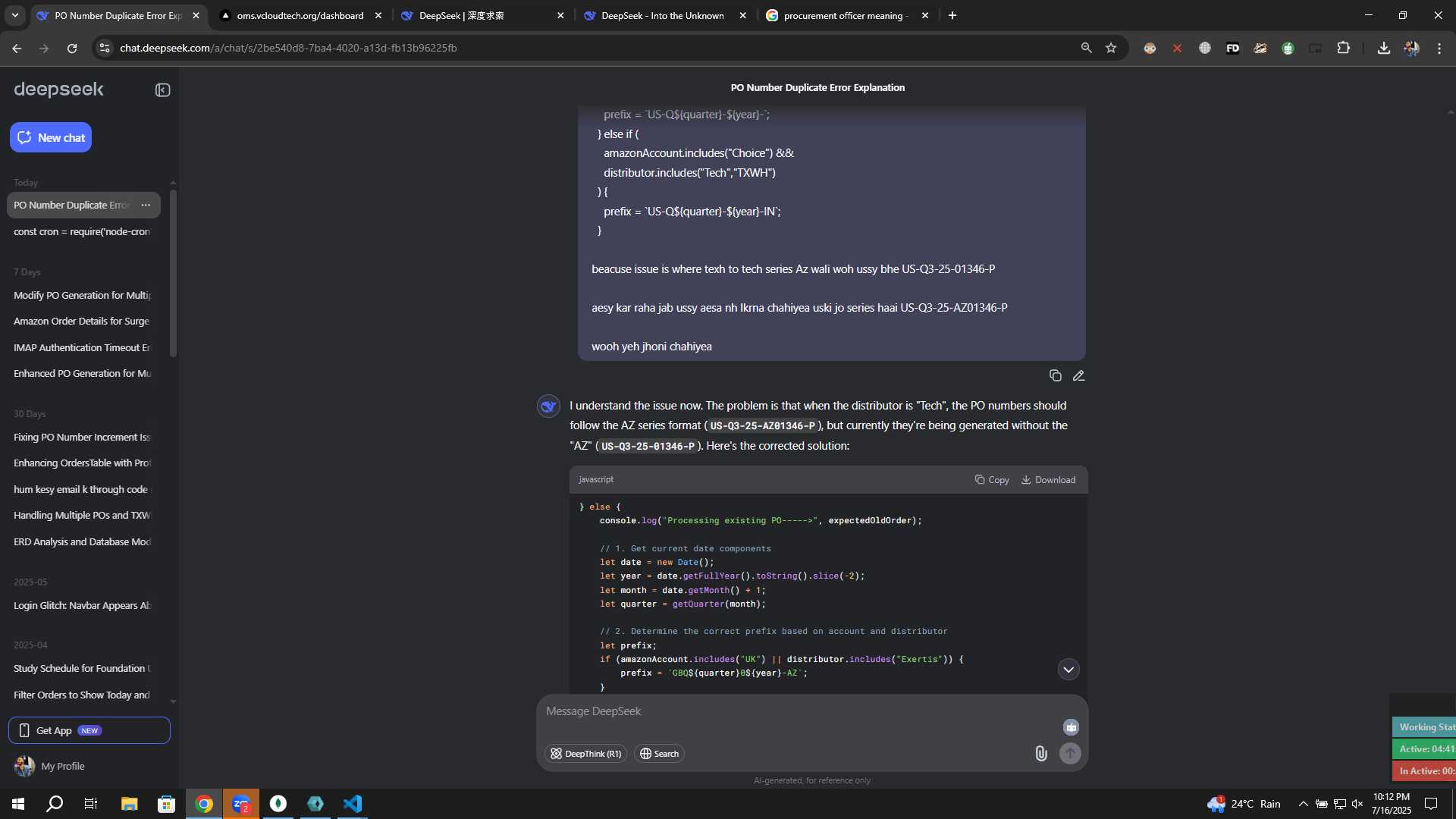Screen dimensions: 1456x819
Task: Open volume control in system tray
Action: point(1357,804)
